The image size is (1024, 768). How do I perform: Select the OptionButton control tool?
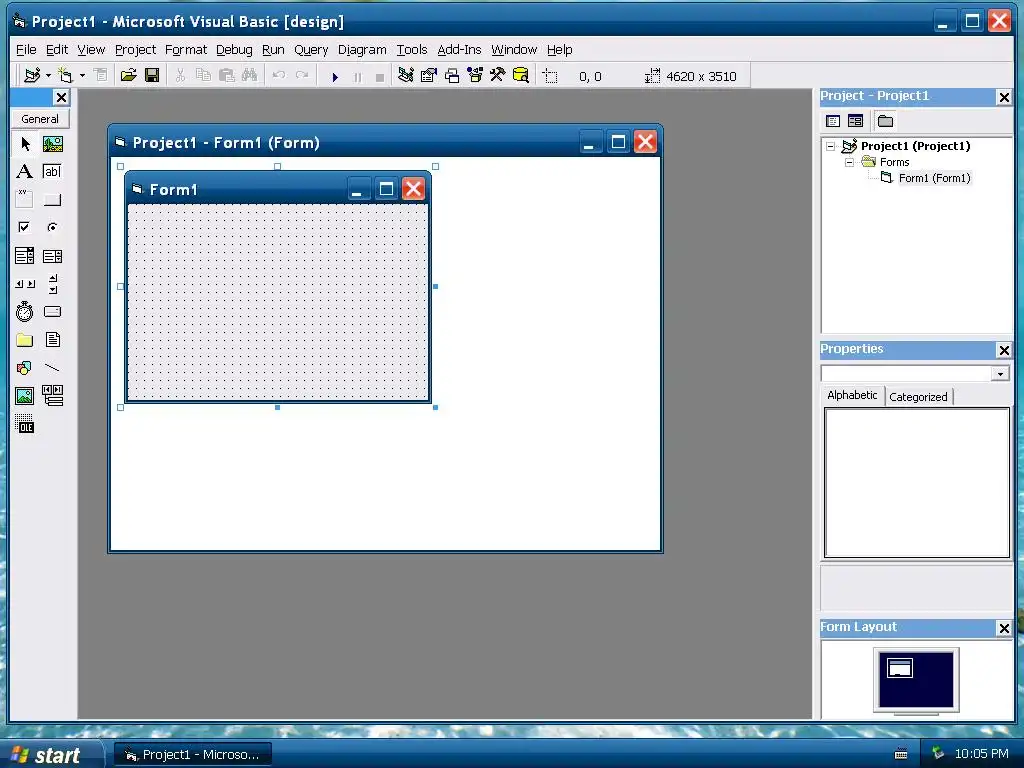click(53, 227)
